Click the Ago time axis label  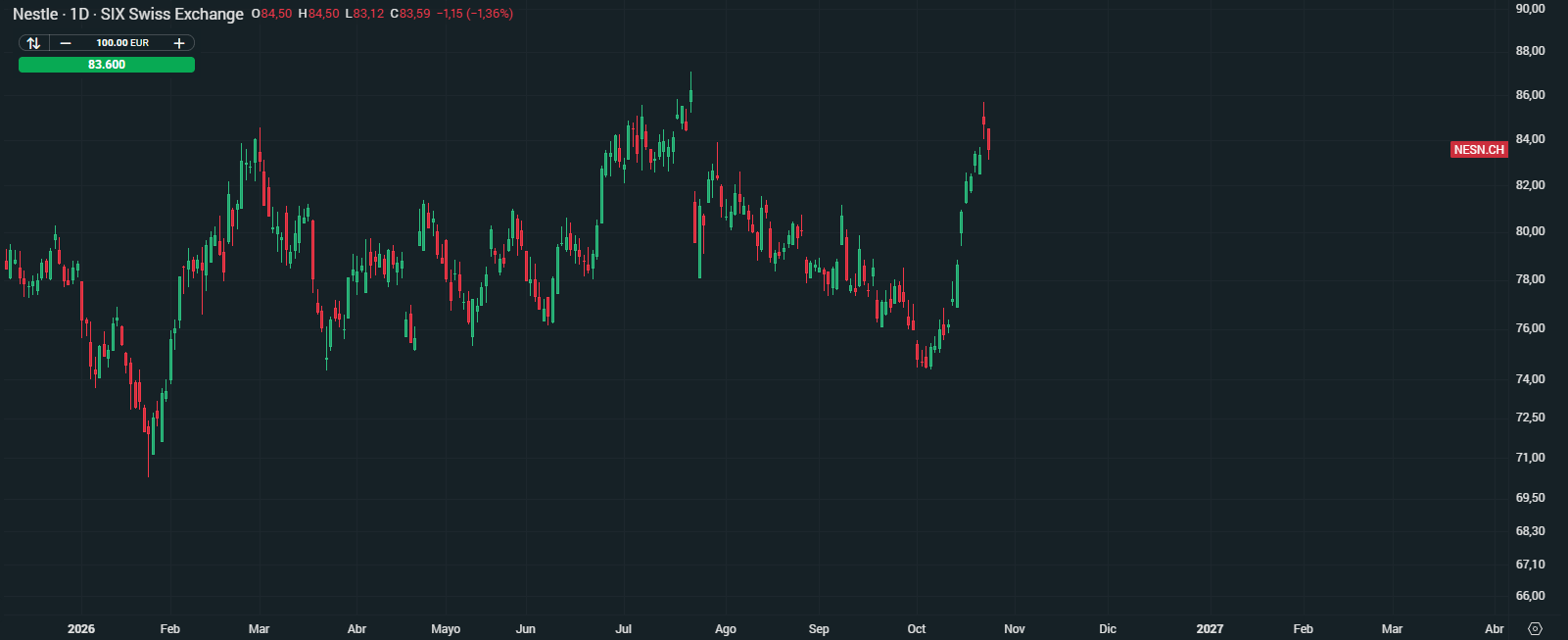726,629
